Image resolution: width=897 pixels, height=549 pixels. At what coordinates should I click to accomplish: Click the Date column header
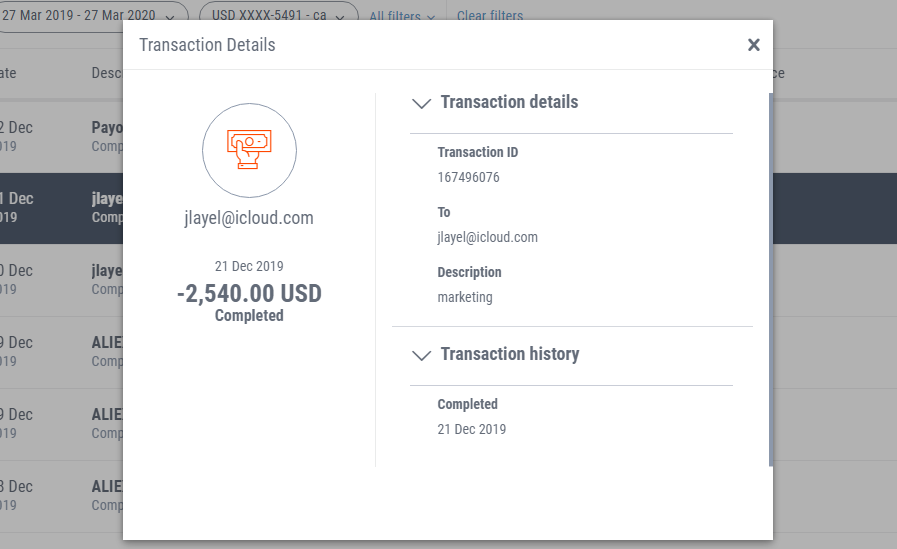(x=8, y=73)
